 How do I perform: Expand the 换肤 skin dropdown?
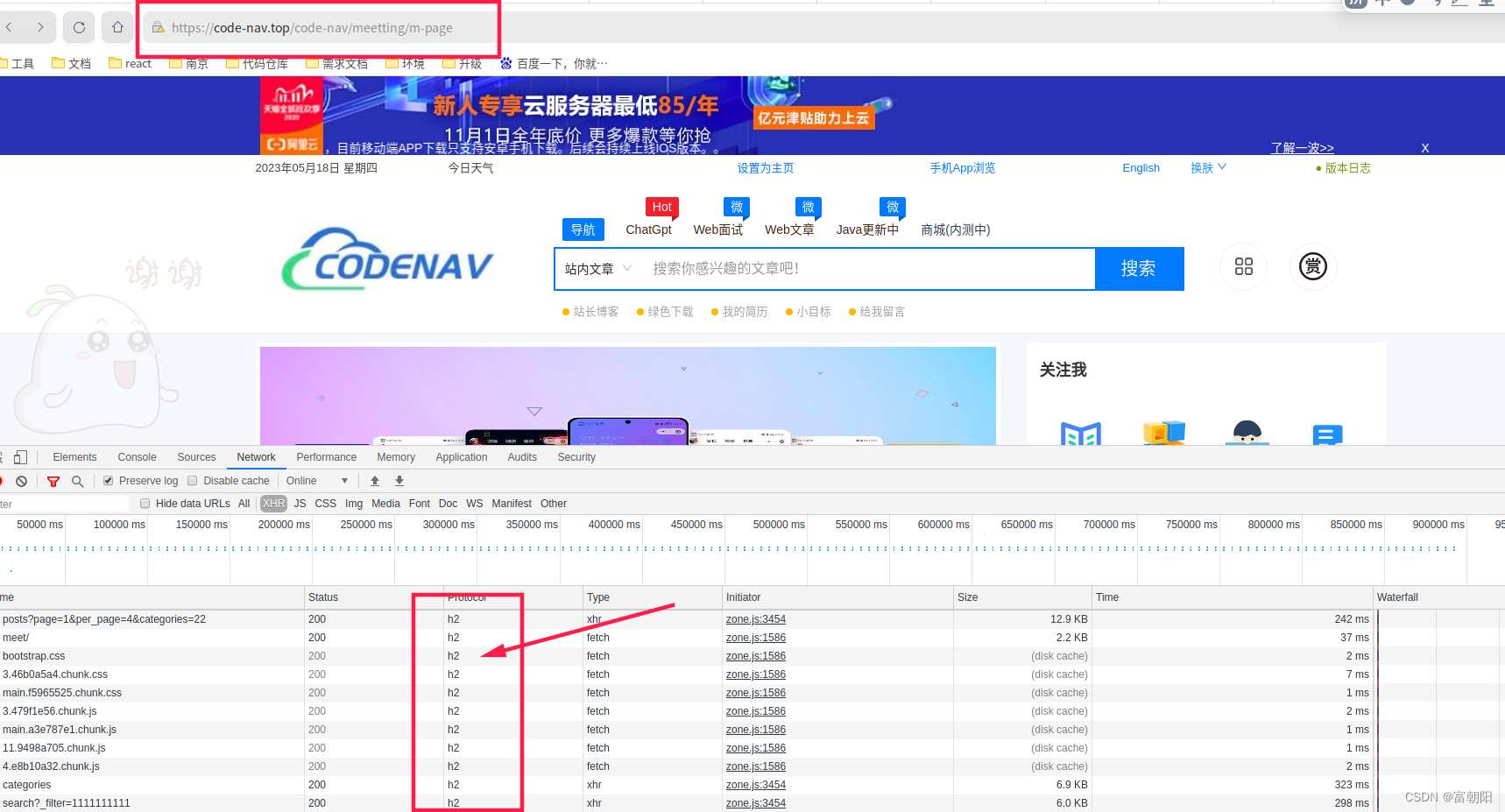(1208, 168)
